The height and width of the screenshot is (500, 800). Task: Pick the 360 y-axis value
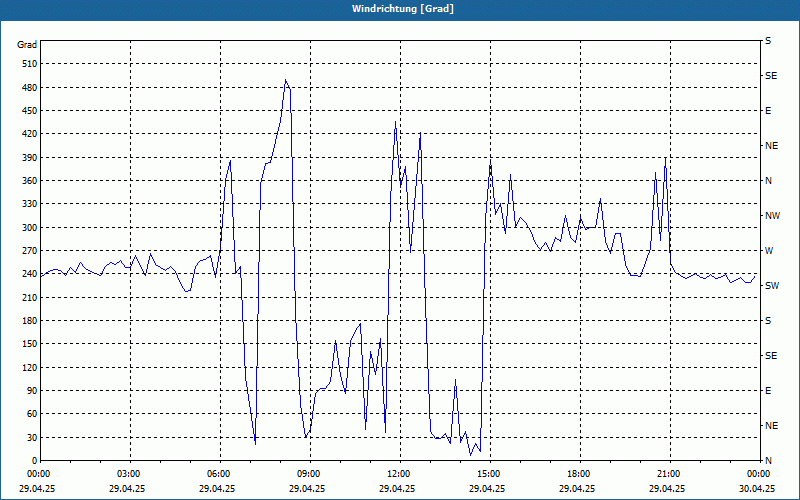(30, 181)
